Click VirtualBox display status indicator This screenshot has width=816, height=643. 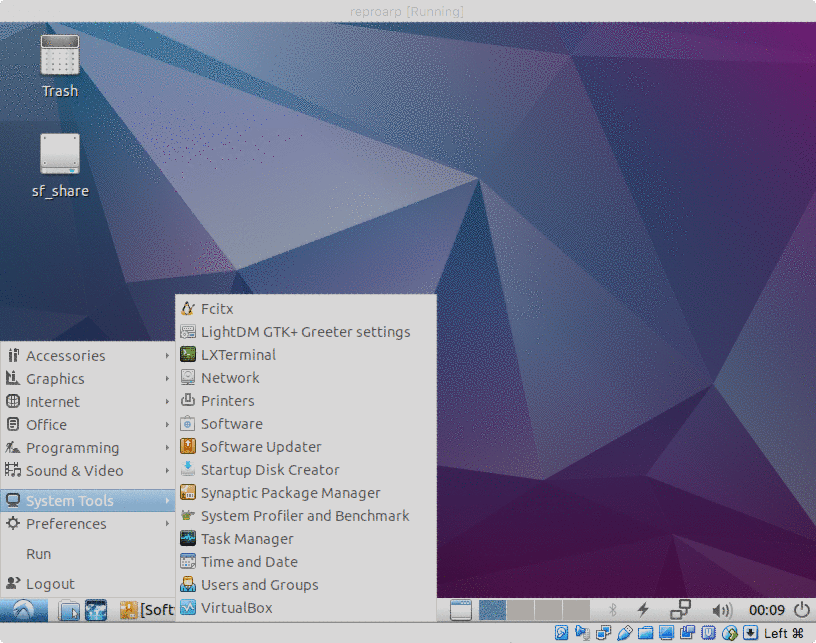(x=666, y=633)
